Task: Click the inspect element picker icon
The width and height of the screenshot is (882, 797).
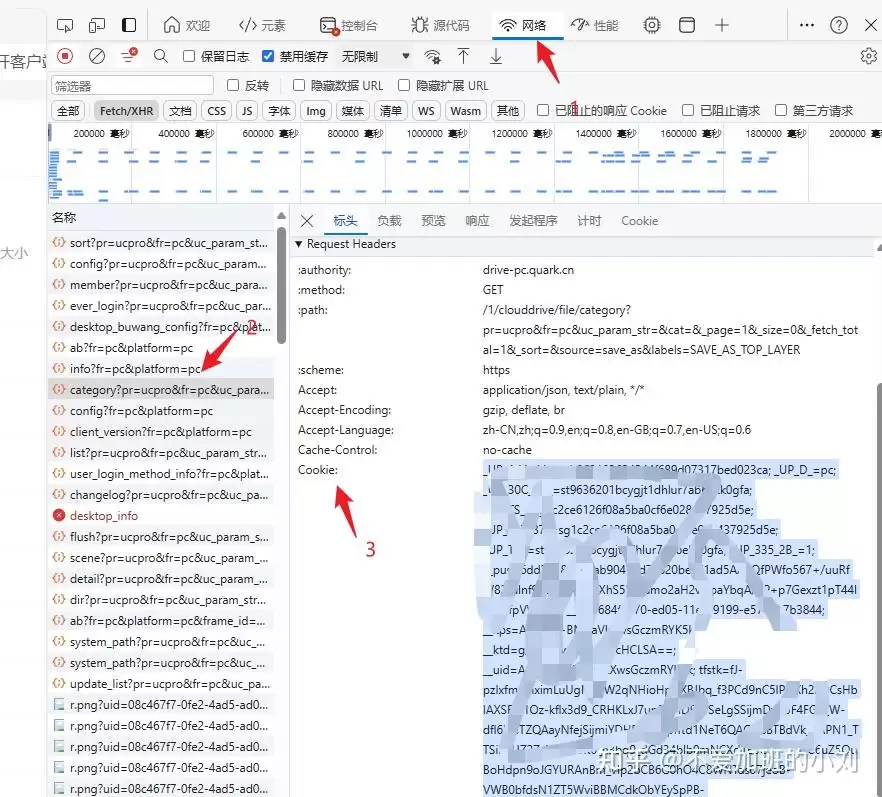Action: 65,25
